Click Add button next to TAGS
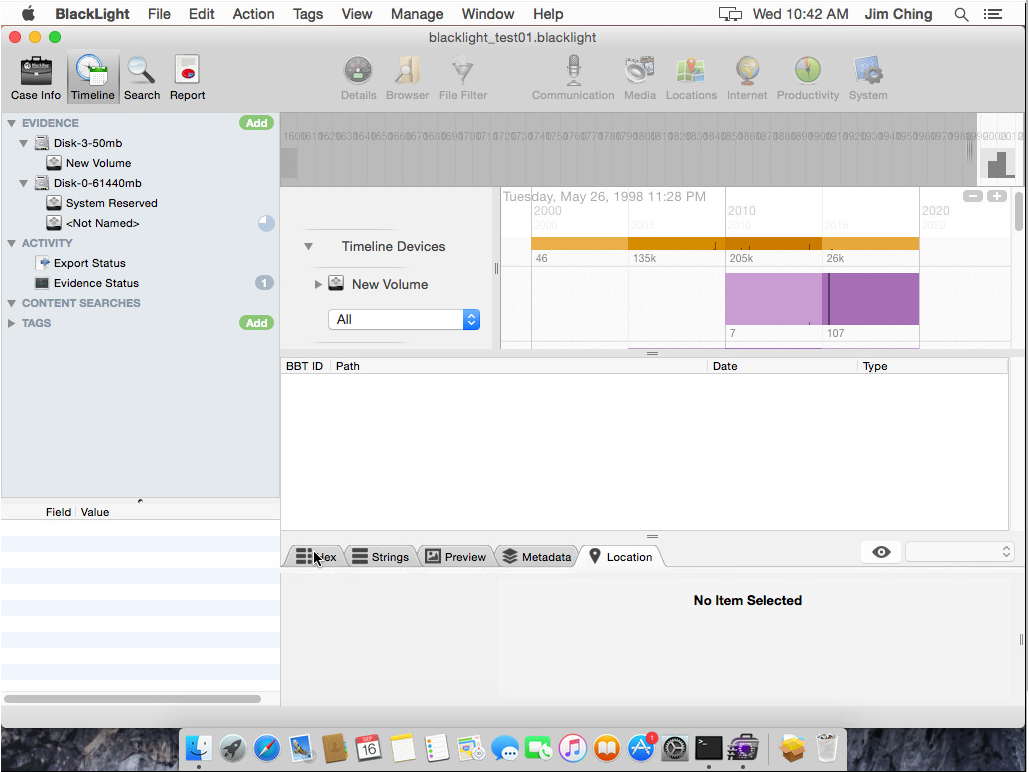This screenshot has width=1029, height=772. click(256, 323)
